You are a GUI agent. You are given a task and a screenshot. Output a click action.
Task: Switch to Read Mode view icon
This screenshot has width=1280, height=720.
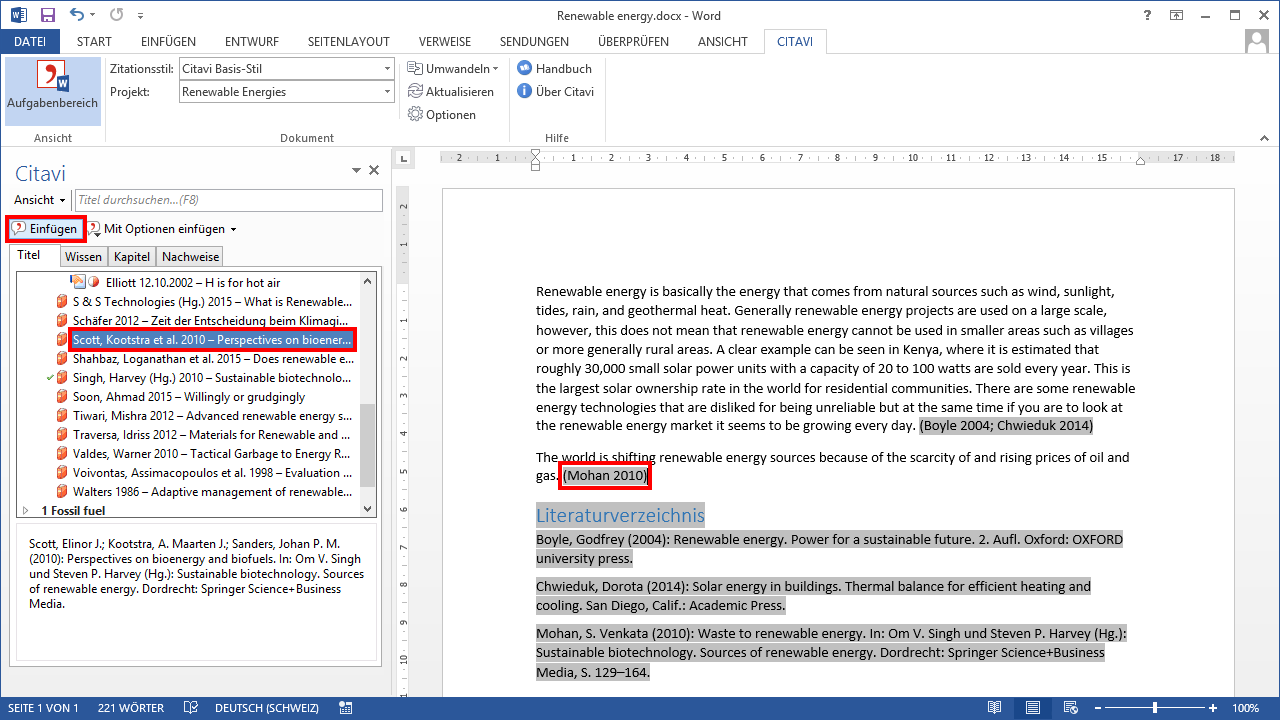[x=994, y=707]
